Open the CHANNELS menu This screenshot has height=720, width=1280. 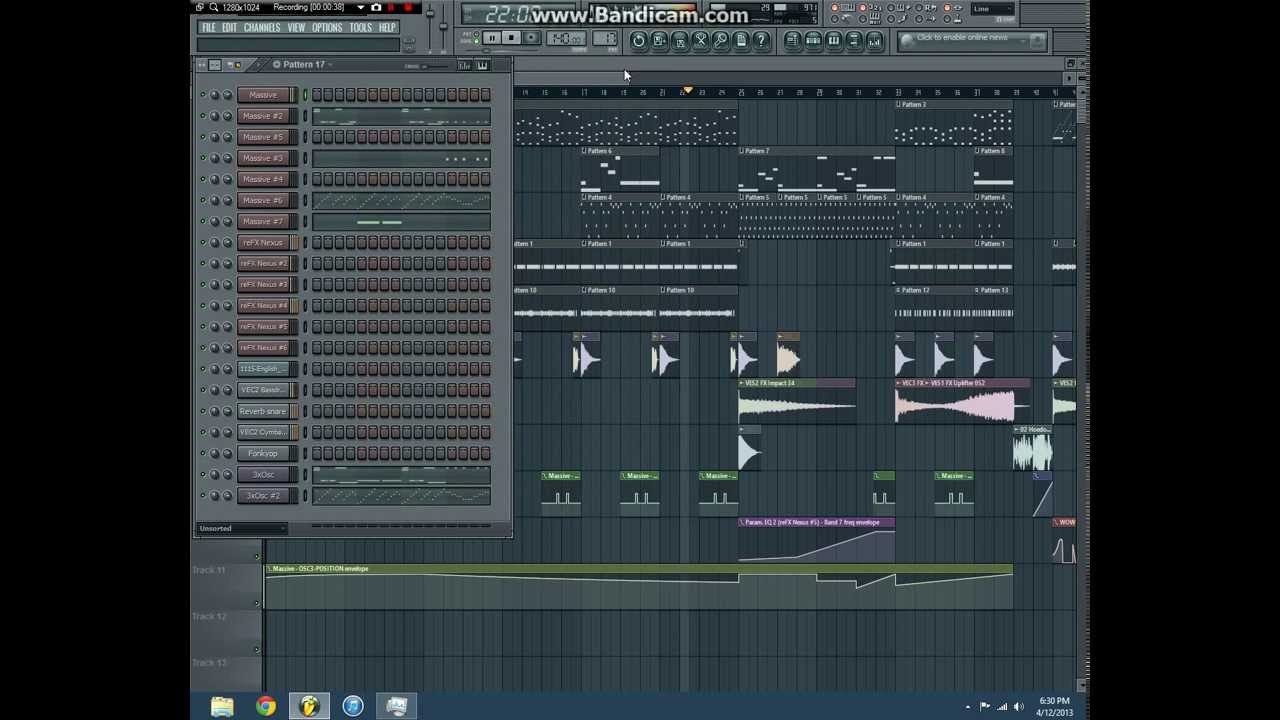click(x=262, y=28)
